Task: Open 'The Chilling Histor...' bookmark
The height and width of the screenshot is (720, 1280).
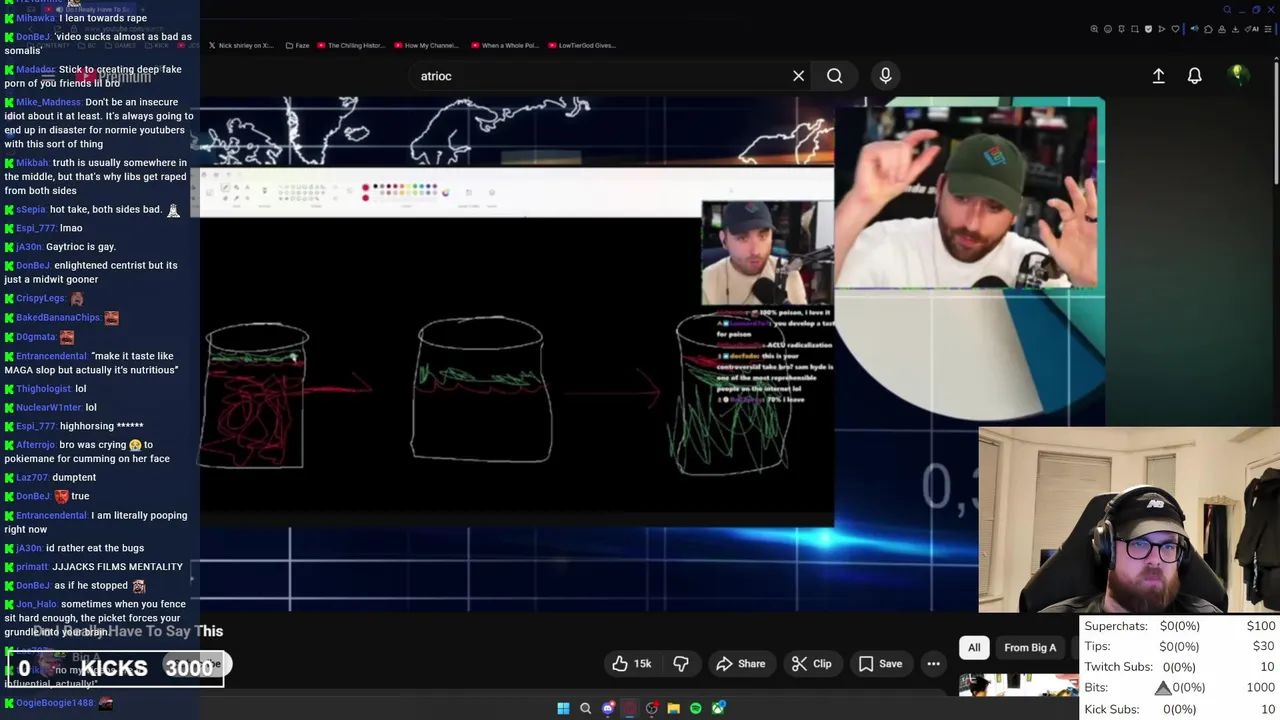Action: [349, 45]
